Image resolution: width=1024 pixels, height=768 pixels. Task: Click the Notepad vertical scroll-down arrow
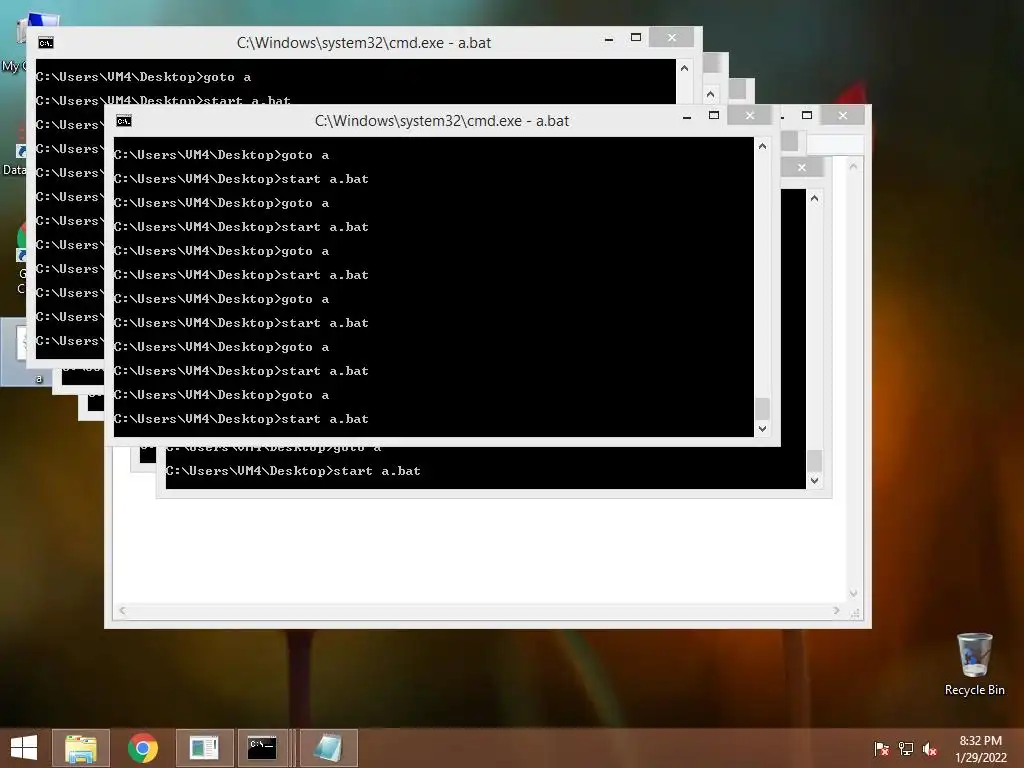(853, 593)
